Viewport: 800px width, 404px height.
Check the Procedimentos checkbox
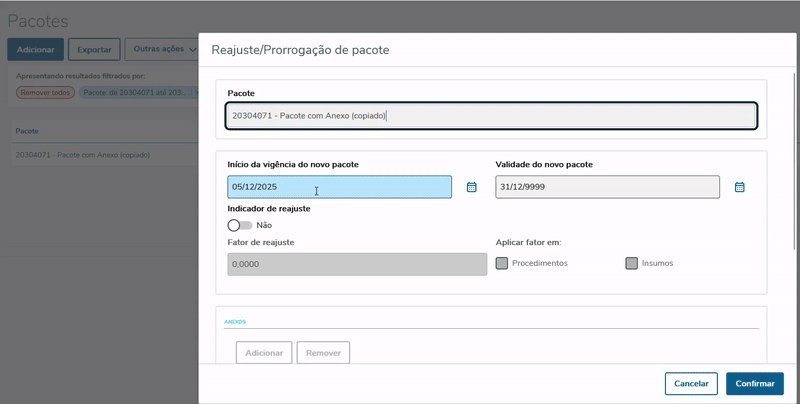pyautogui.click(x=502, y=263)
